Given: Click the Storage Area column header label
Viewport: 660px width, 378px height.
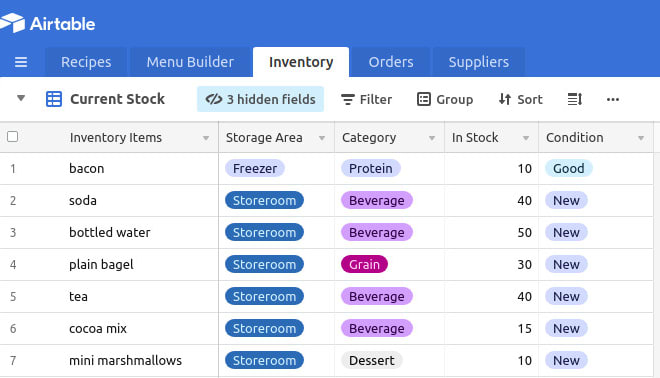Looking at the screenshot, I should pyautogui.click(x=264, y=137).
